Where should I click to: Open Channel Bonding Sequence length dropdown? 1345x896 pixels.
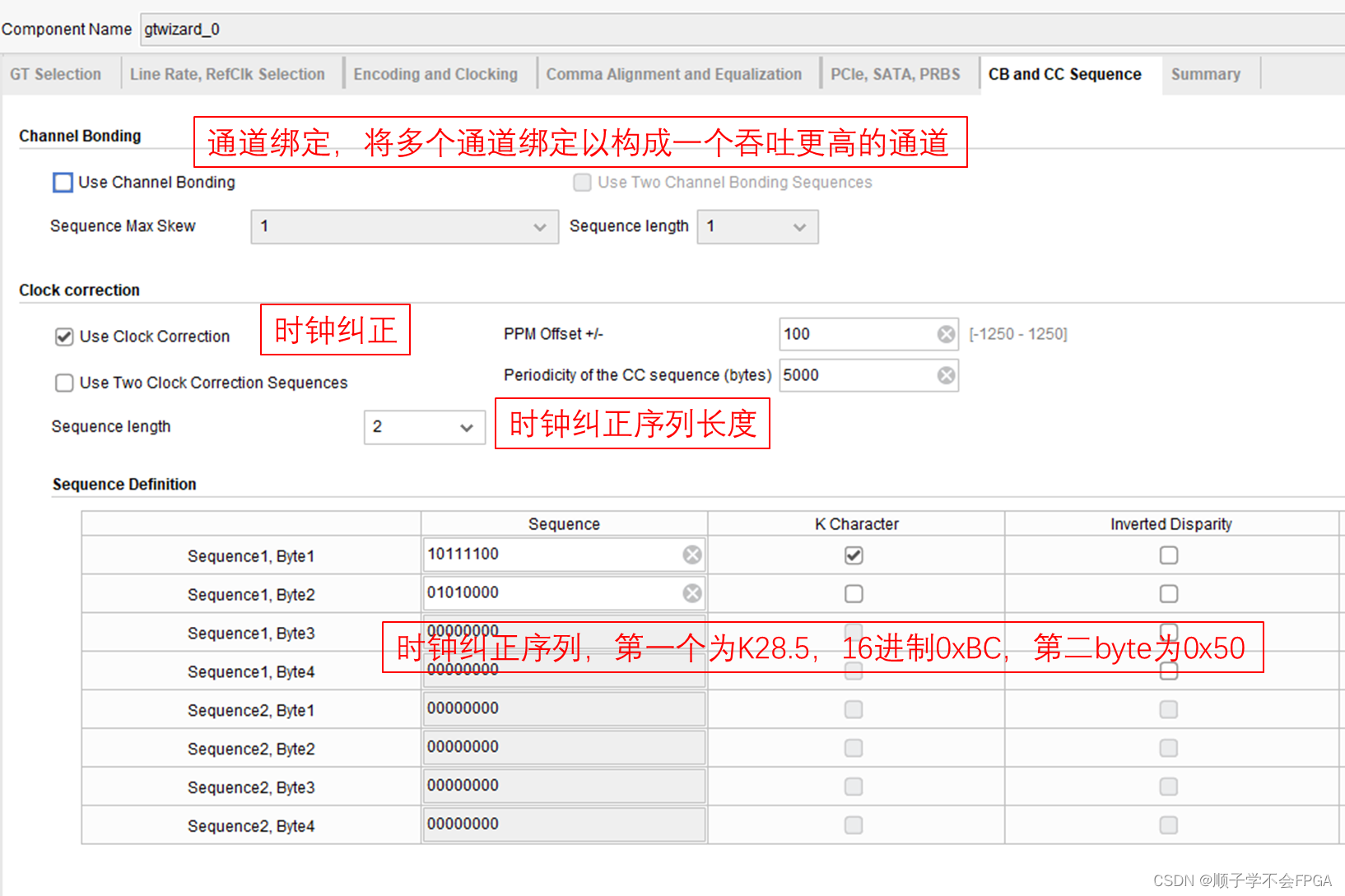pyautogui.click(x=758, y=226)
